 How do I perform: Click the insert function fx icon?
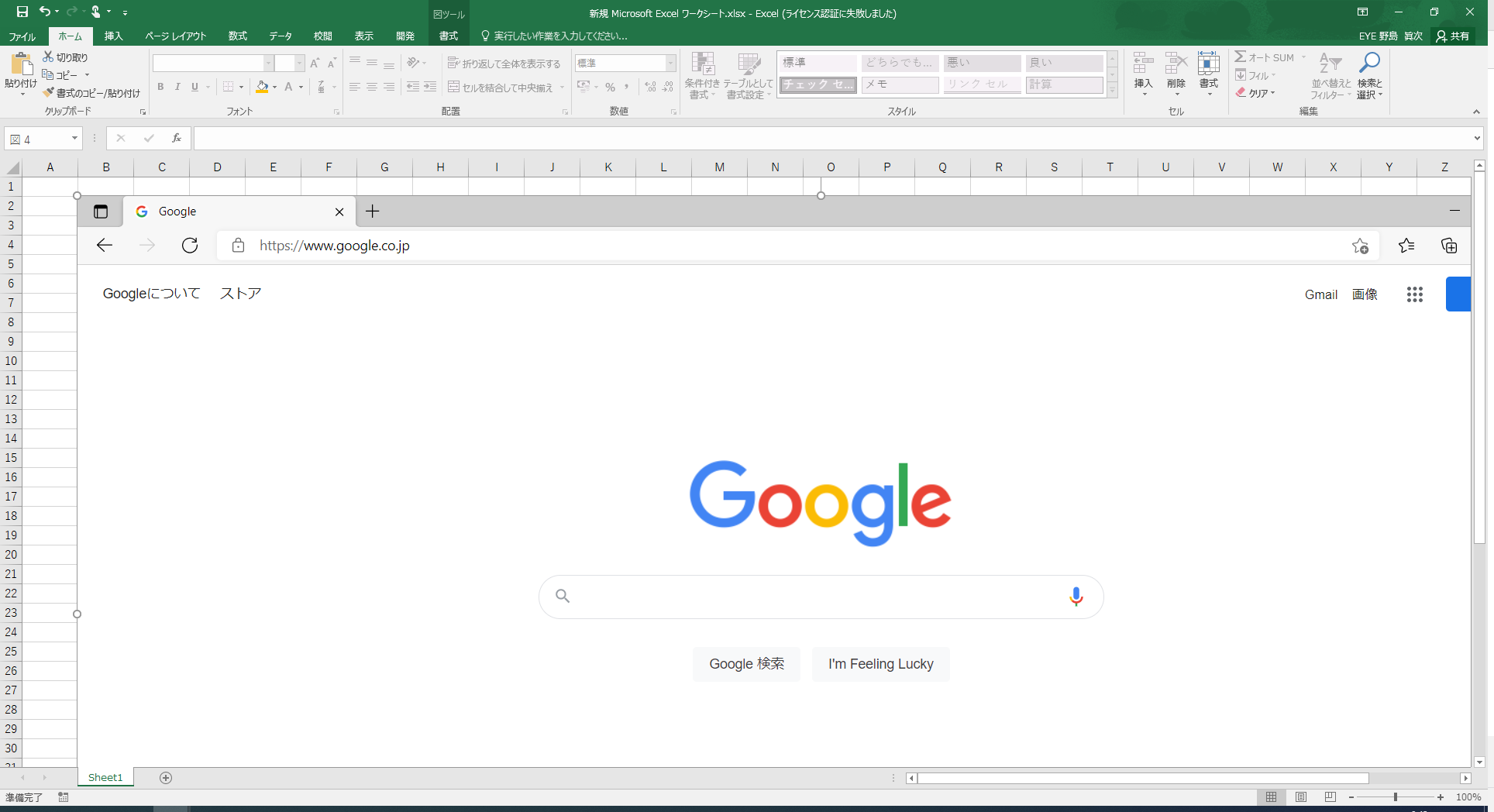177,138
